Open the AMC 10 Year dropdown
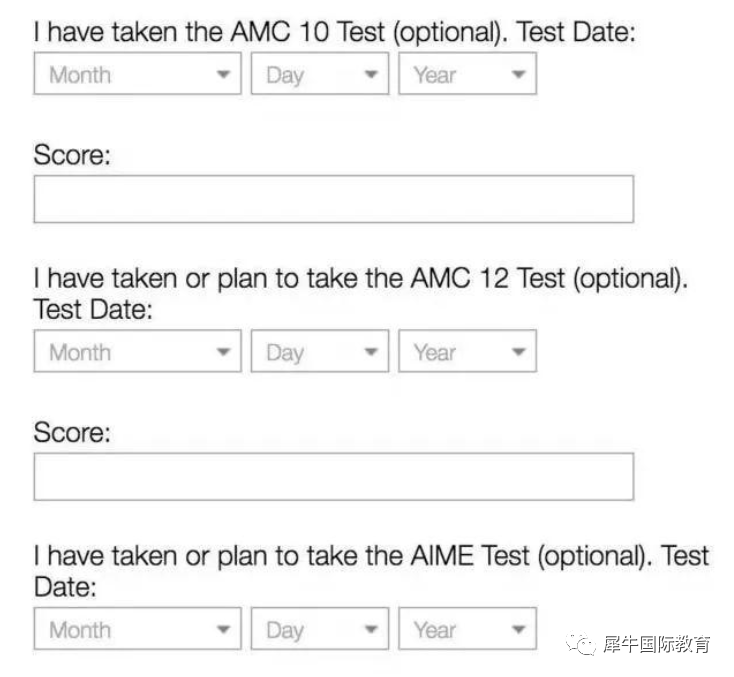This screenshot has height=677, width=734. pyautogui.click(x=467, y=74)
